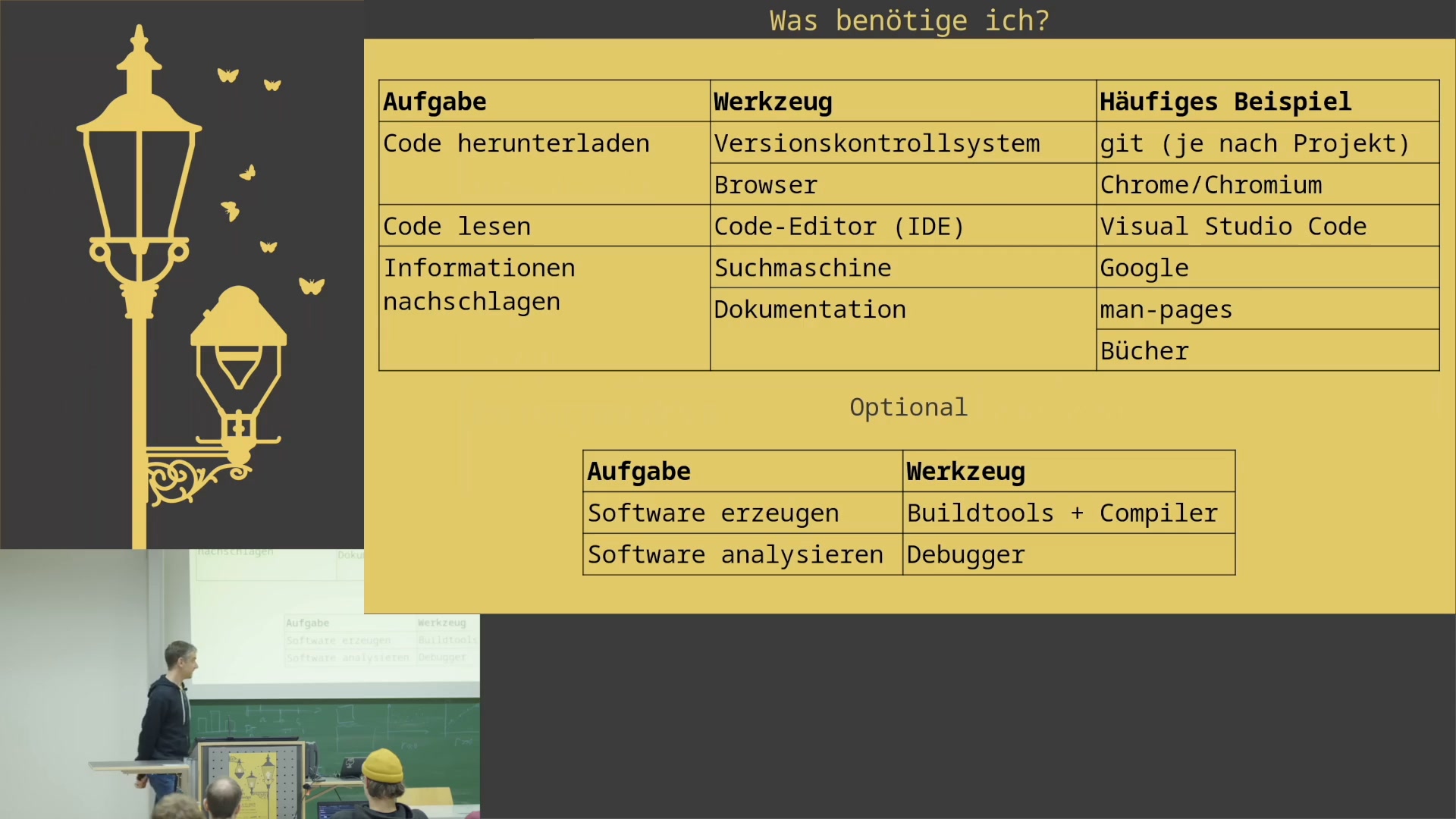Click the "Aufgabe" header of the top table
1456x819 pixels.
(x=435, y=102)
